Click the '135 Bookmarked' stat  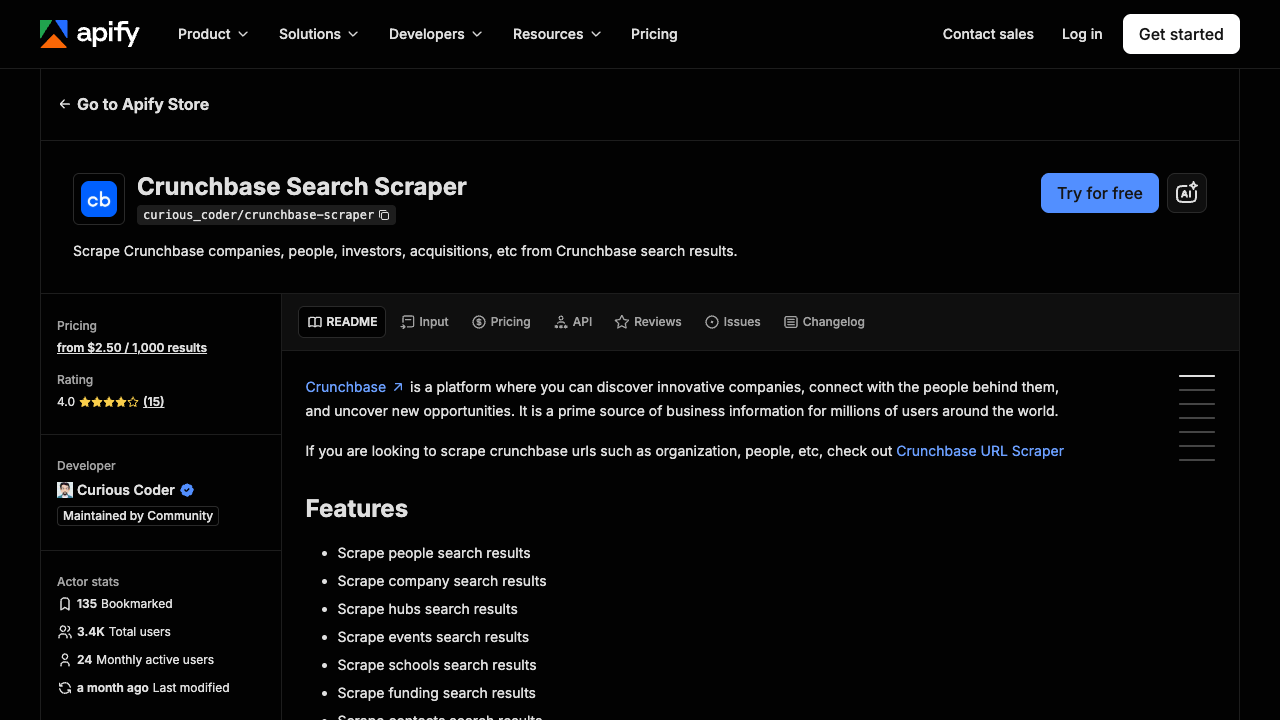[x=115, y=604]
